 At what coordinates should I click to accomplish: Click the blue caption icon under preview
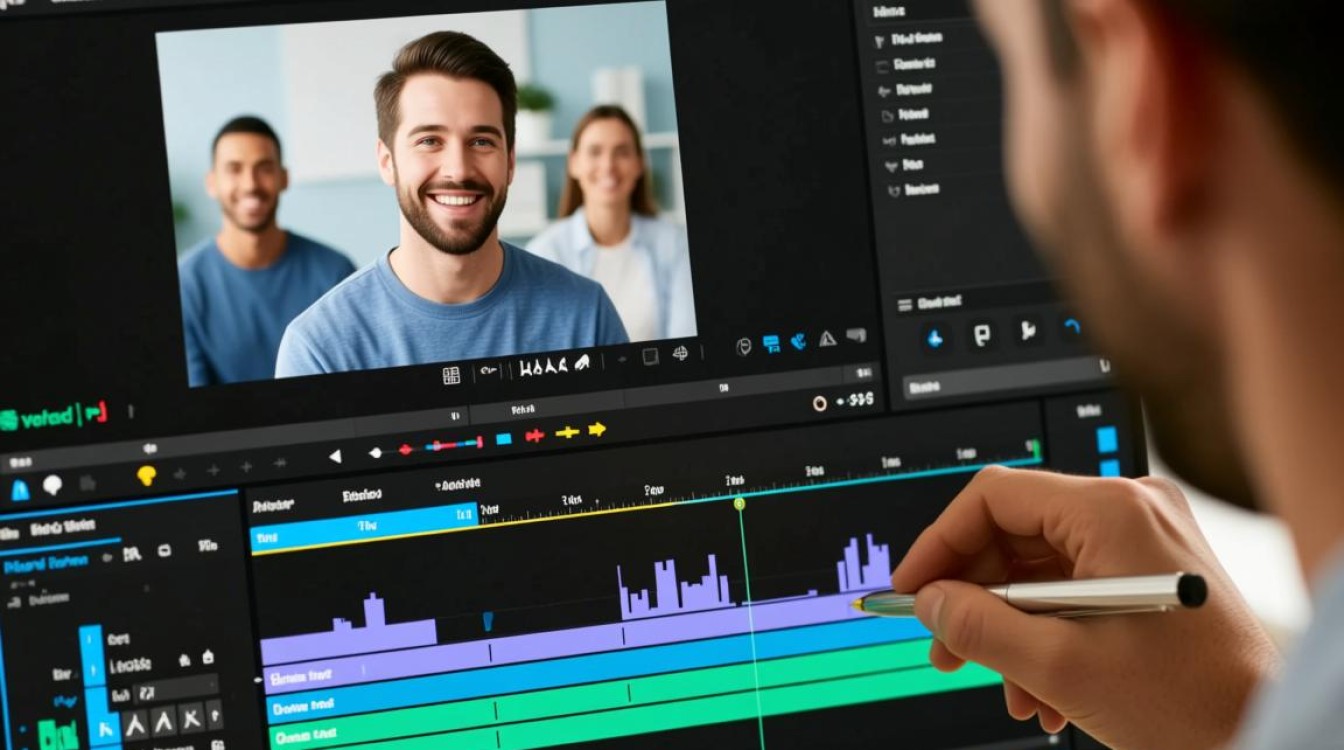click(771, 344)
